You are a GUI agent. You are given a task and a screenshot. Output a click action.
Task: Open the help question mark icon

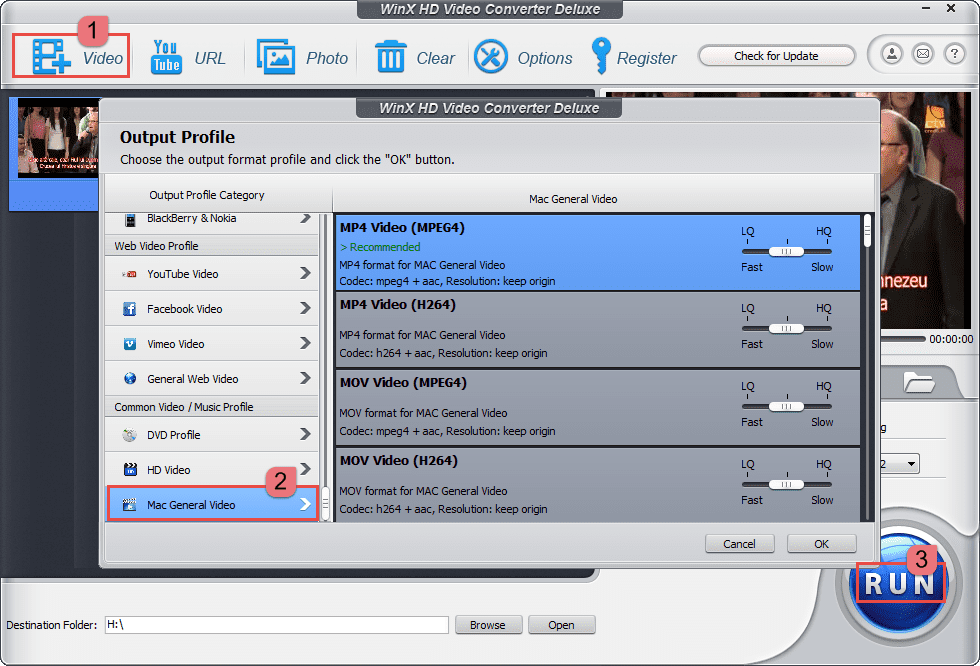point(954,54)
